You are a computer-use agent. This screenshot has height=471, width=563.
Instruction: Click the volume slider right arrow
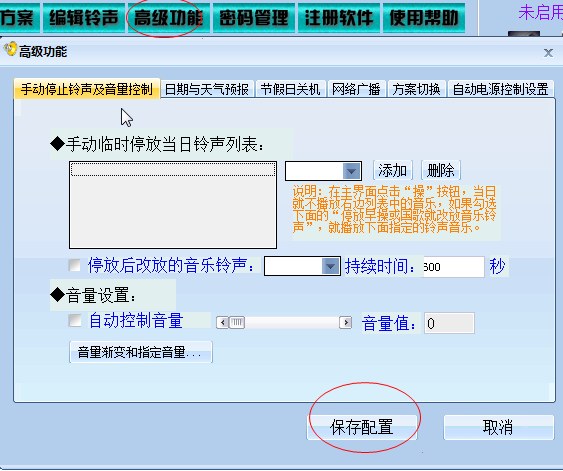click(345, 322)
